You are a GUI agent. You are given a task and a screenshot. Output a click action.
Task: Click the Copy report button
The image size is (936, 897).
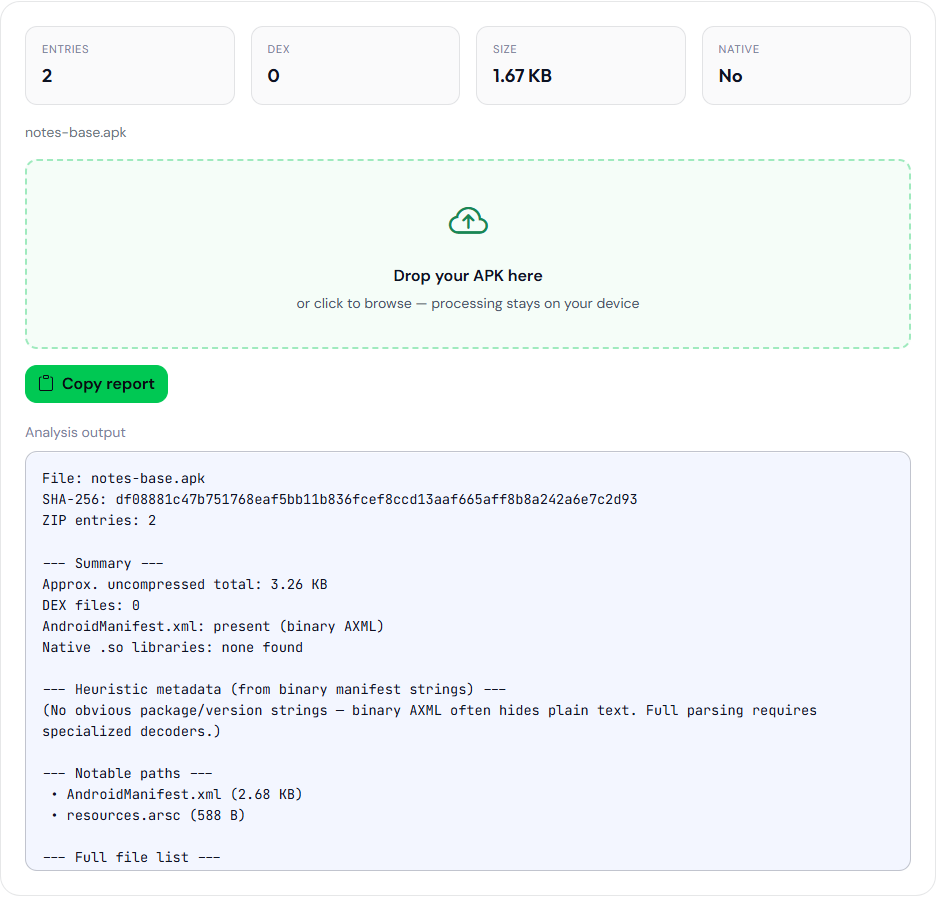(96, 384)
